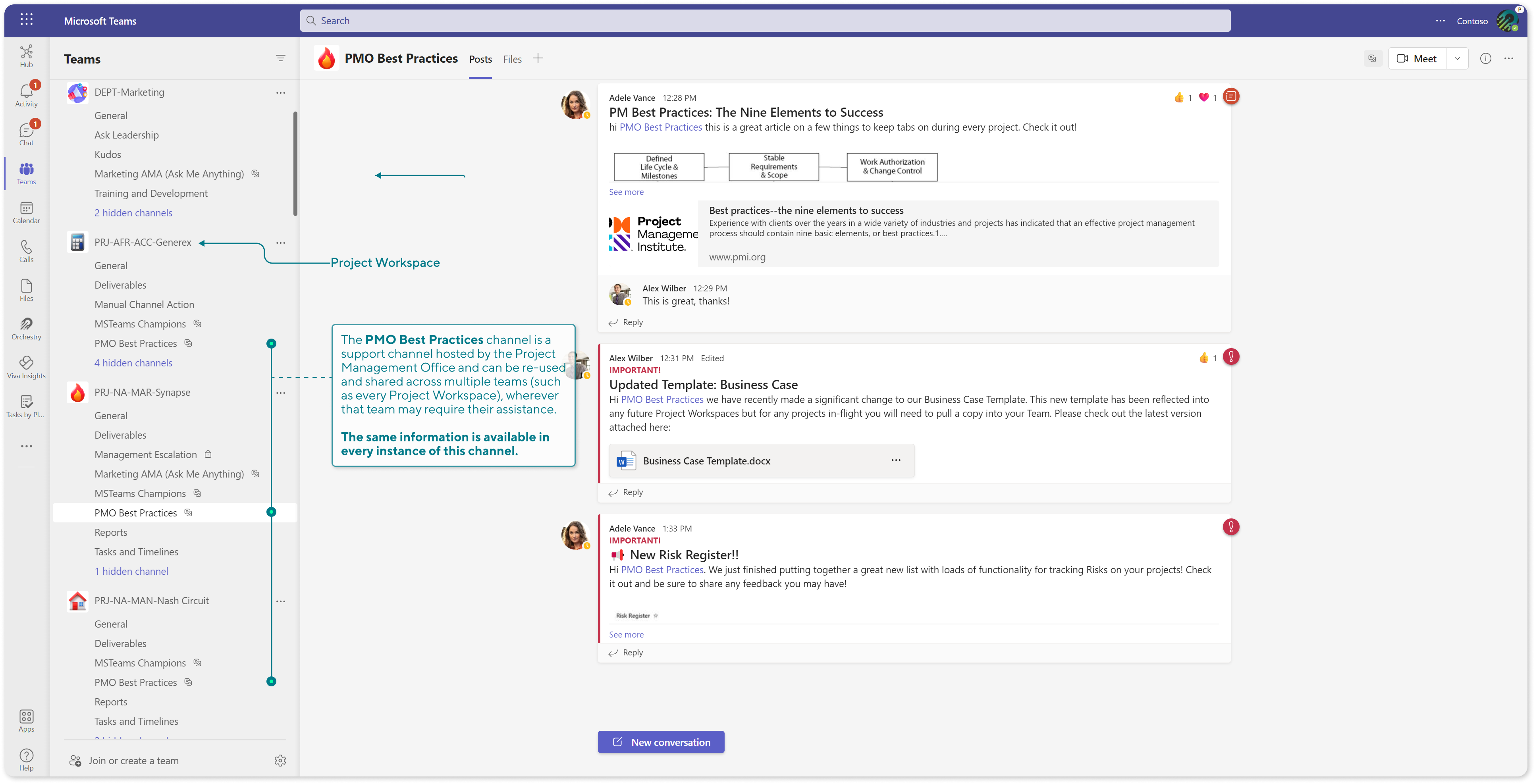
Task: Open the Hub panel
Action: point(27,57)
